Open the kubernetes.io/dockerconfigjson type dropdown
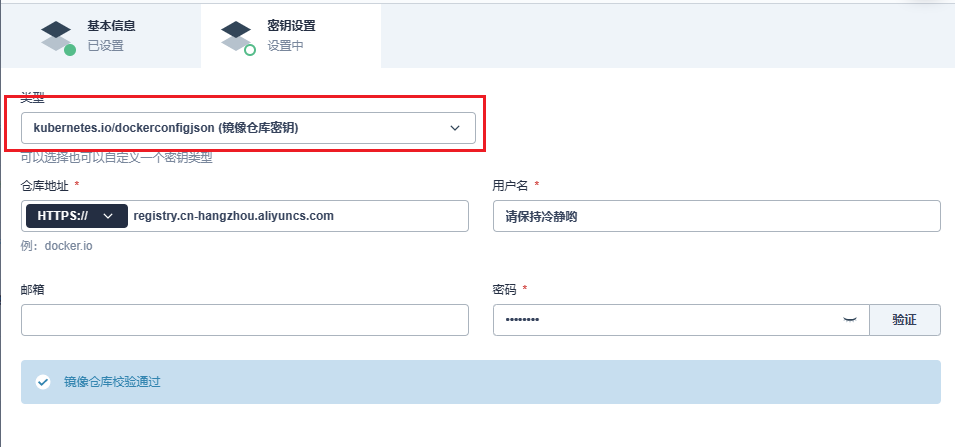The height and width of the screenshot is (447, 955). [248, 128]
